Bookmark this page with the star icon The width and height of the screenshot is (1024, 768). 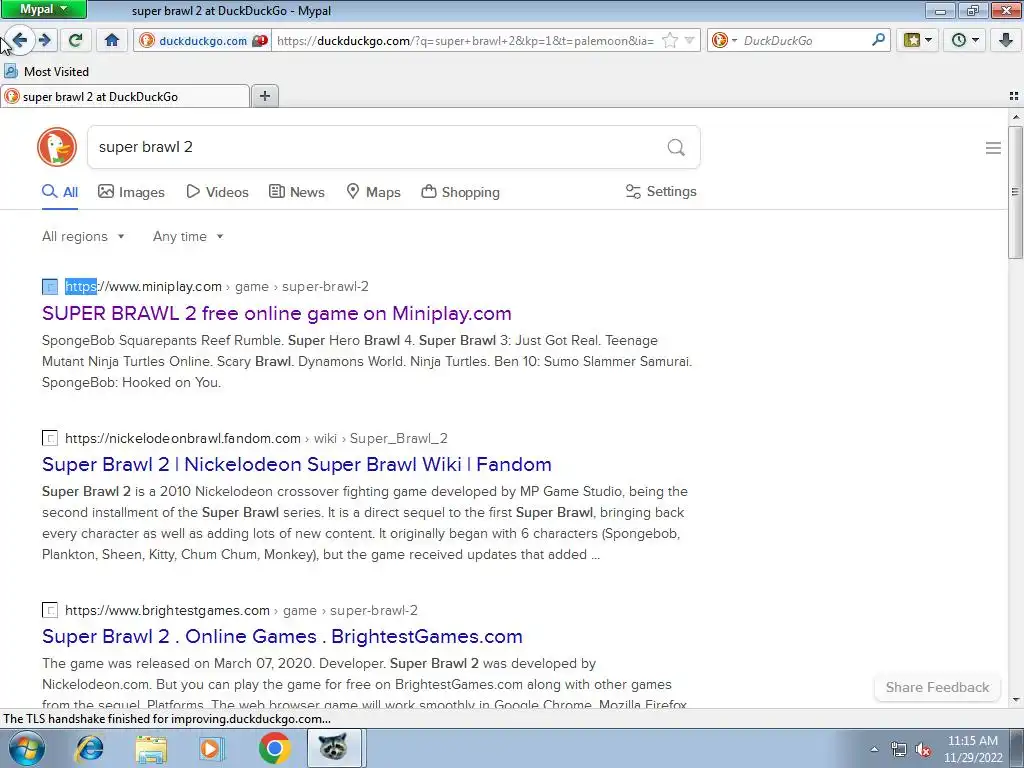[669, 40]
